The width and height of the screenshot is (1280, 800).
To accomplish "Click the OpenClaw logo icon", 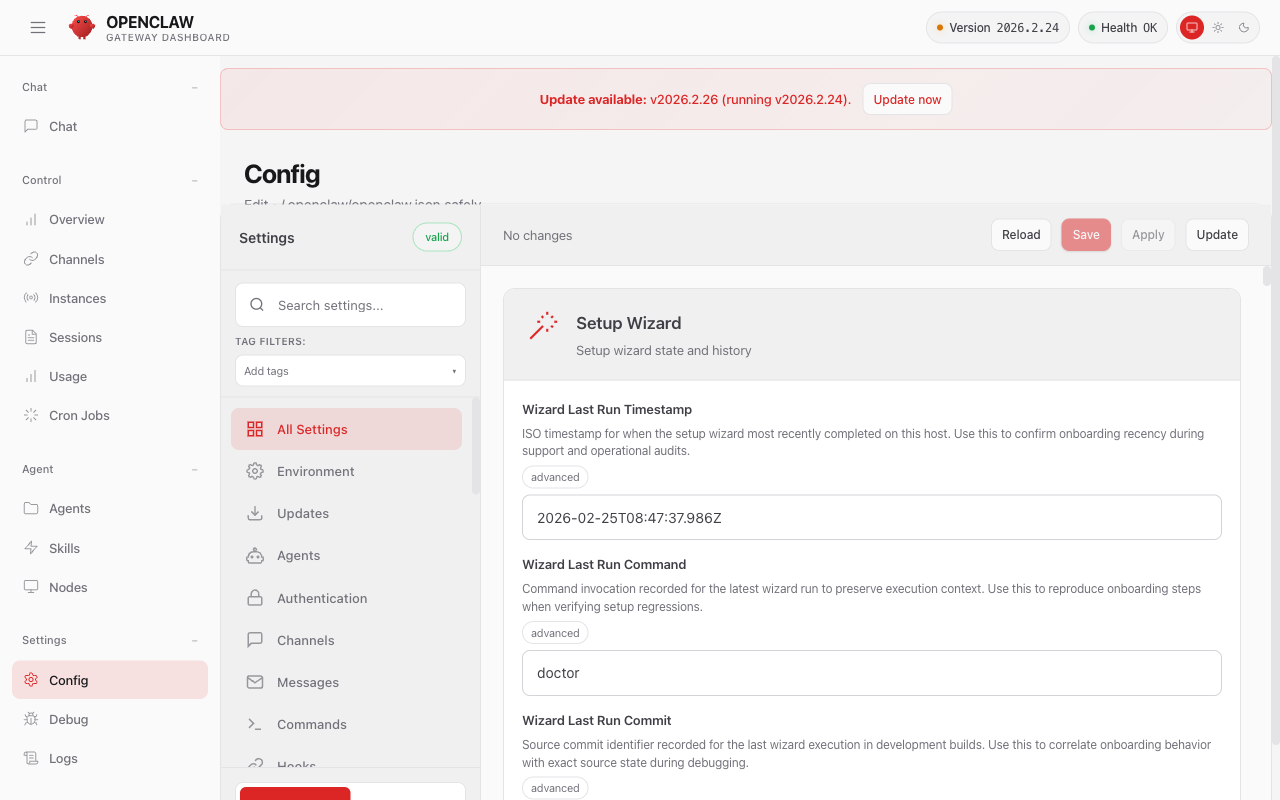I will point(82,27).
